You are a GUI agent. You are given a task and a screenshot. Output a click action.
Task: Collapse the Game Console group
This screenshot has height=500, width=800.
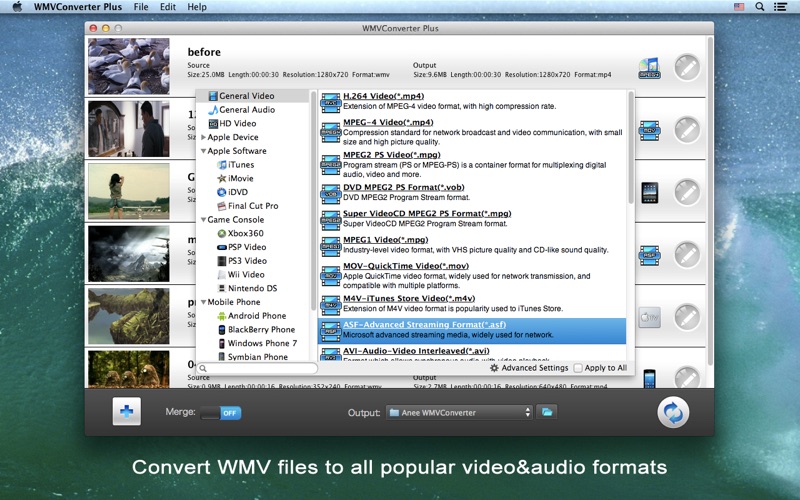pos(204,220)
